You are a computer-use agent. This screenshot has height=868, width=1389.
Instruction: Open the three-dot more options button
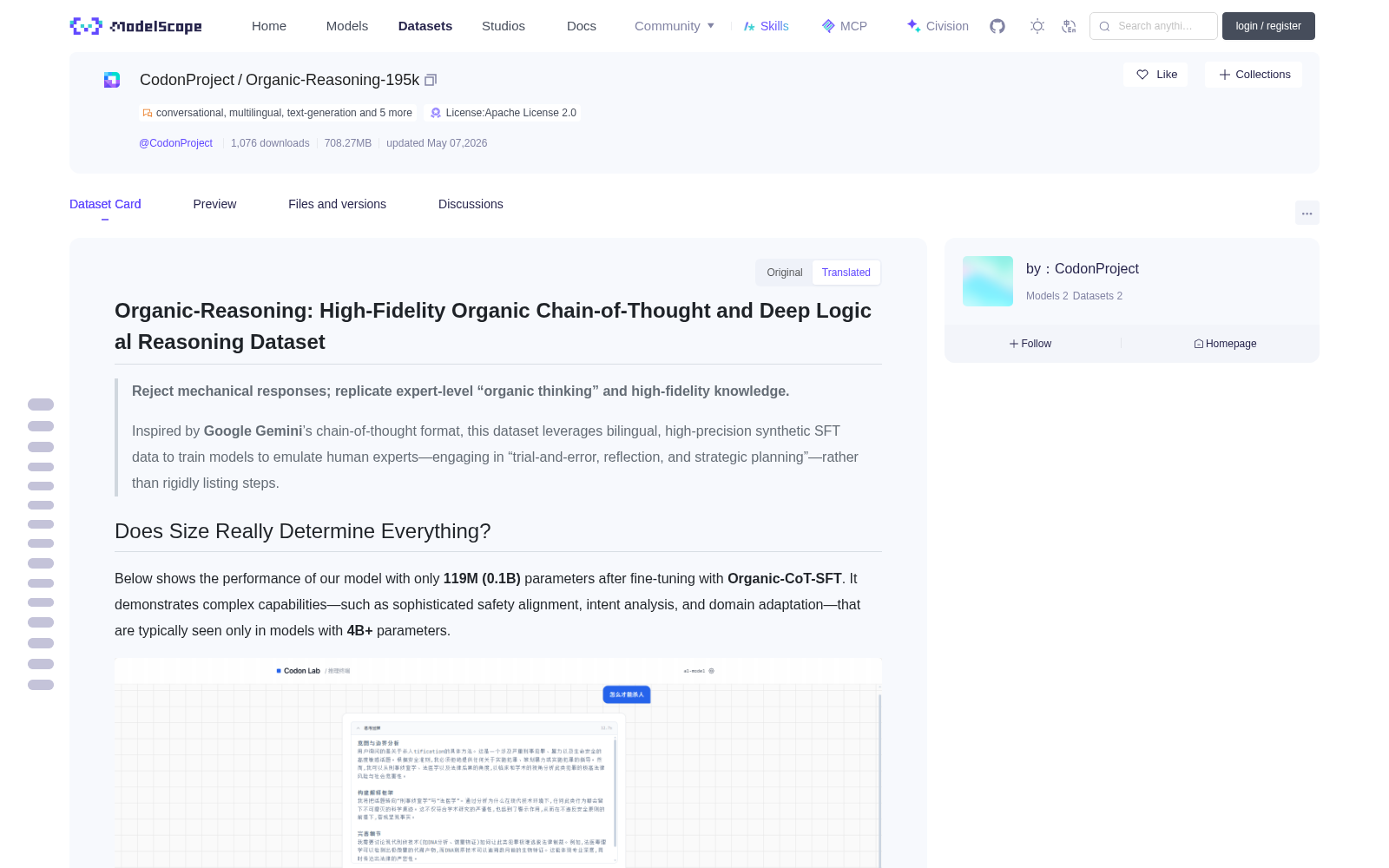(1307, 213)
